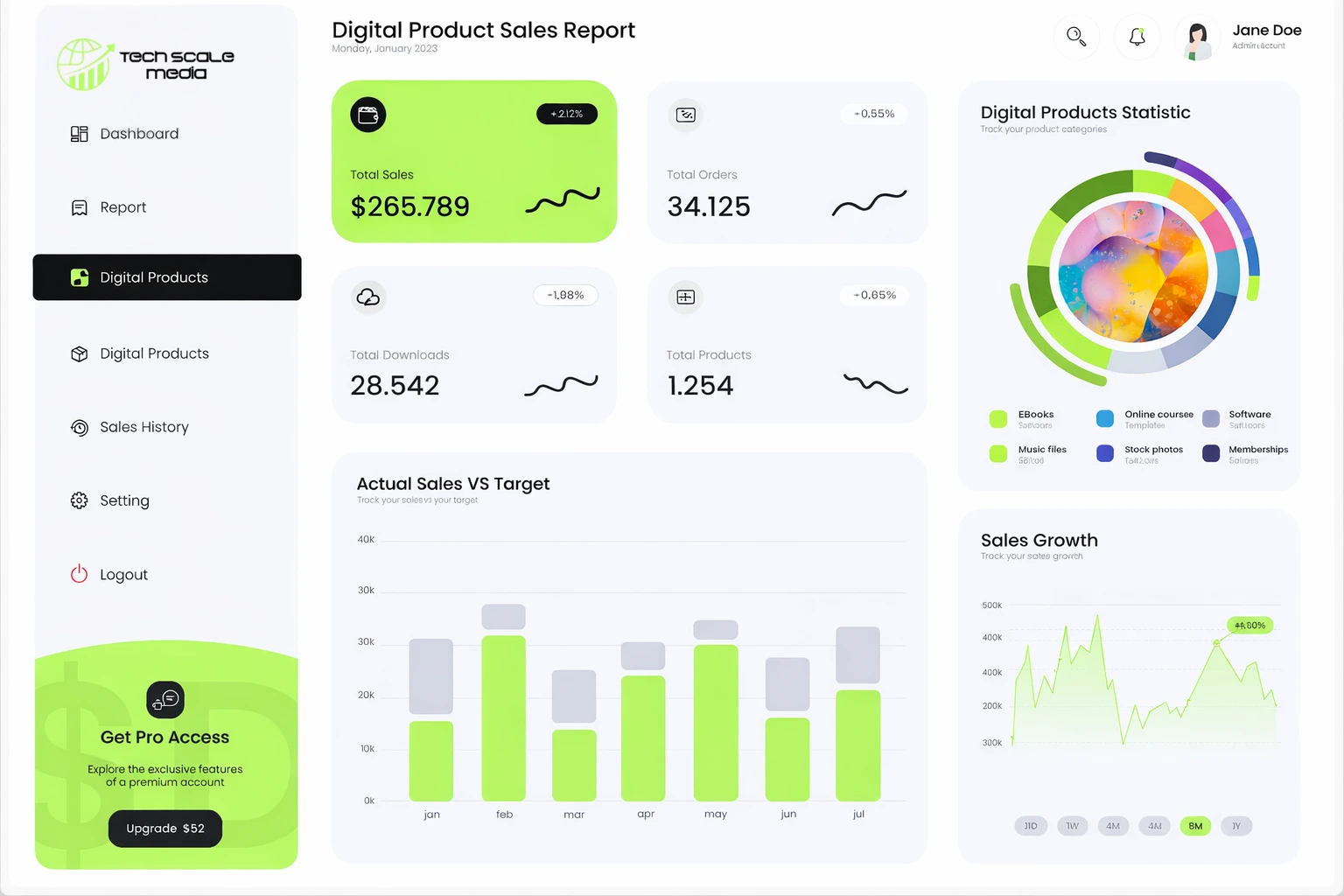The width and height of the screenshot is (1344, 896).
Task: Select the 1W range in Sales Growth
Action: click(1072, 826)
